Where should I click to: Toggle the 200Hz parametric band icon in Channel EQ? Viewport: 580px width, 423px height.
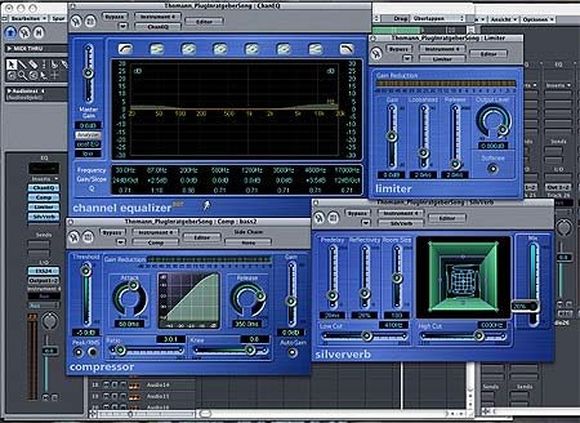tap(189, 48)
